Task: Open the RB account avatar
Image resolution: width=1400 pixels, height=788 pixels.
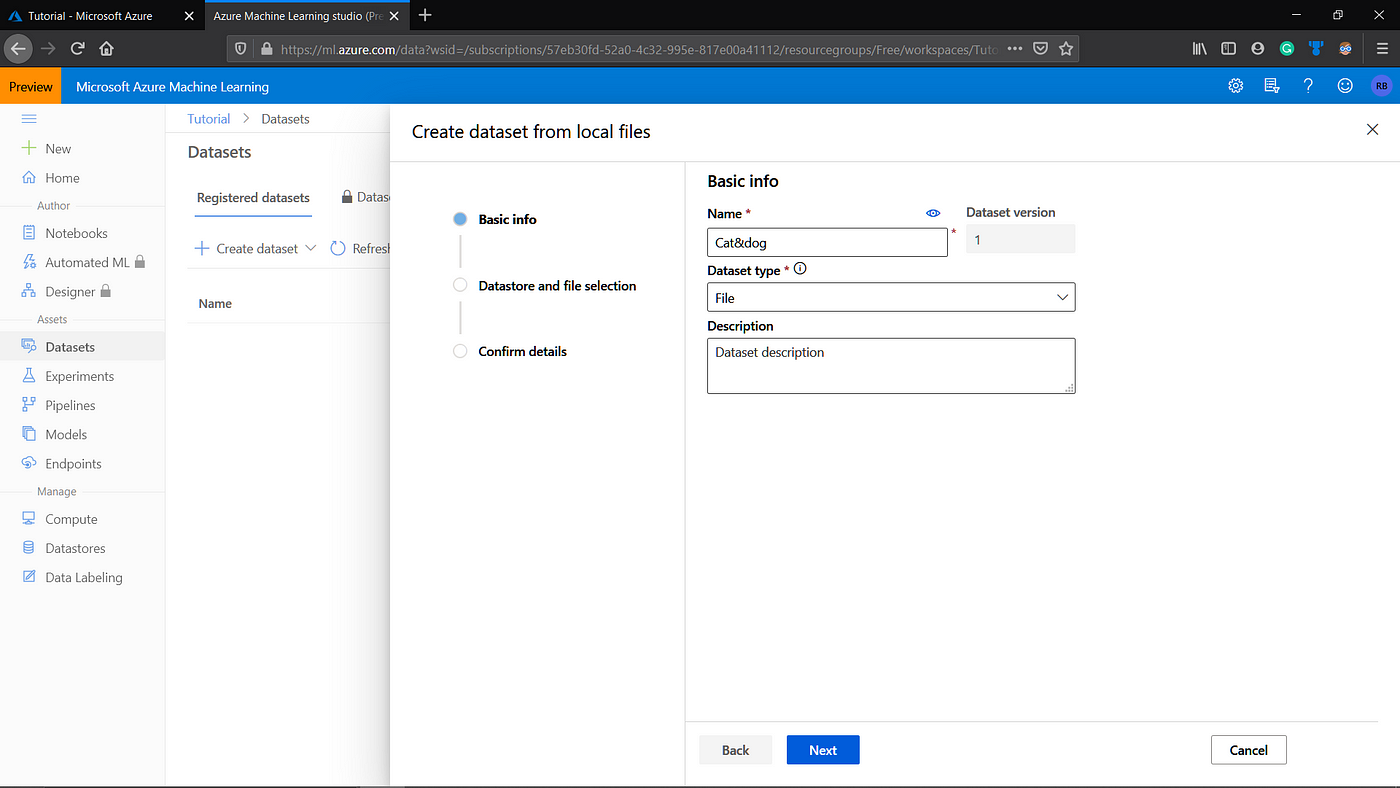Action: coord(1382,86)
